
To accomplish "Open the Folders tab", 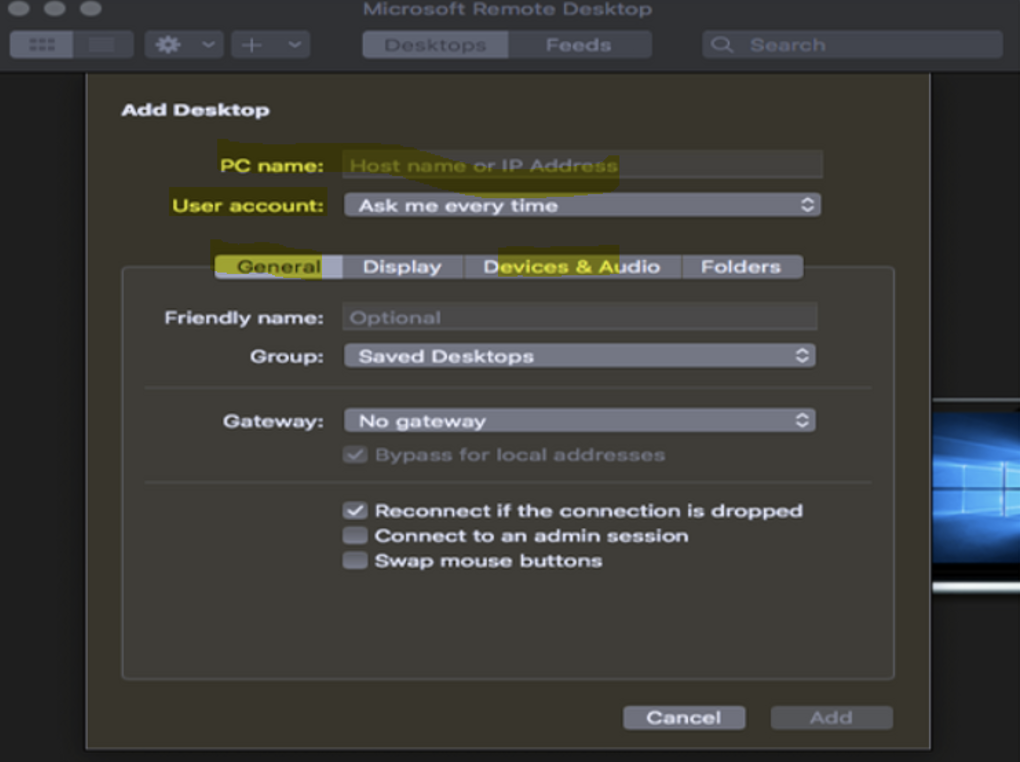I will (742, 267).
